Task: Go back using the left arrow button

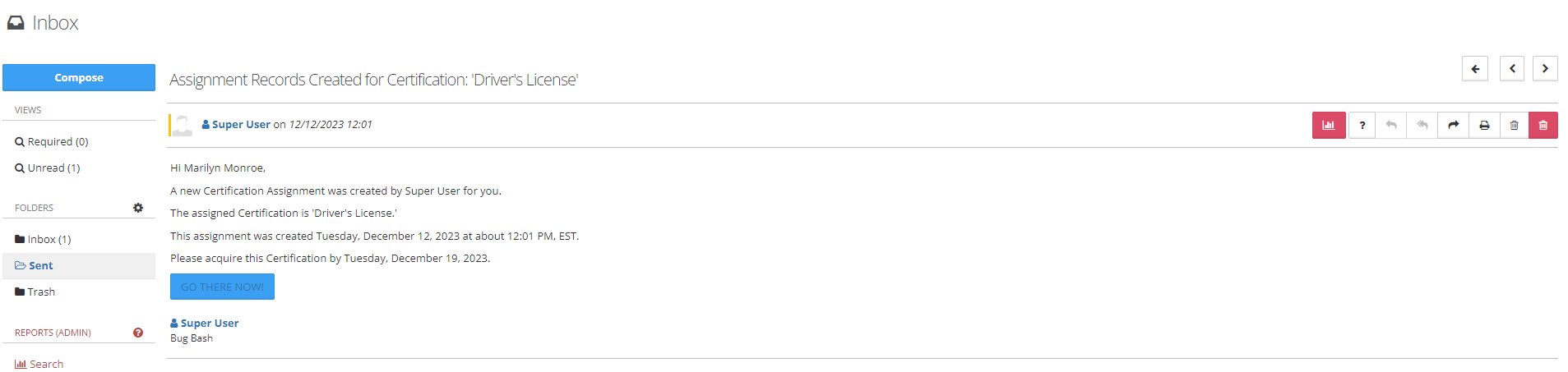Action: (x=1474, y=69)
